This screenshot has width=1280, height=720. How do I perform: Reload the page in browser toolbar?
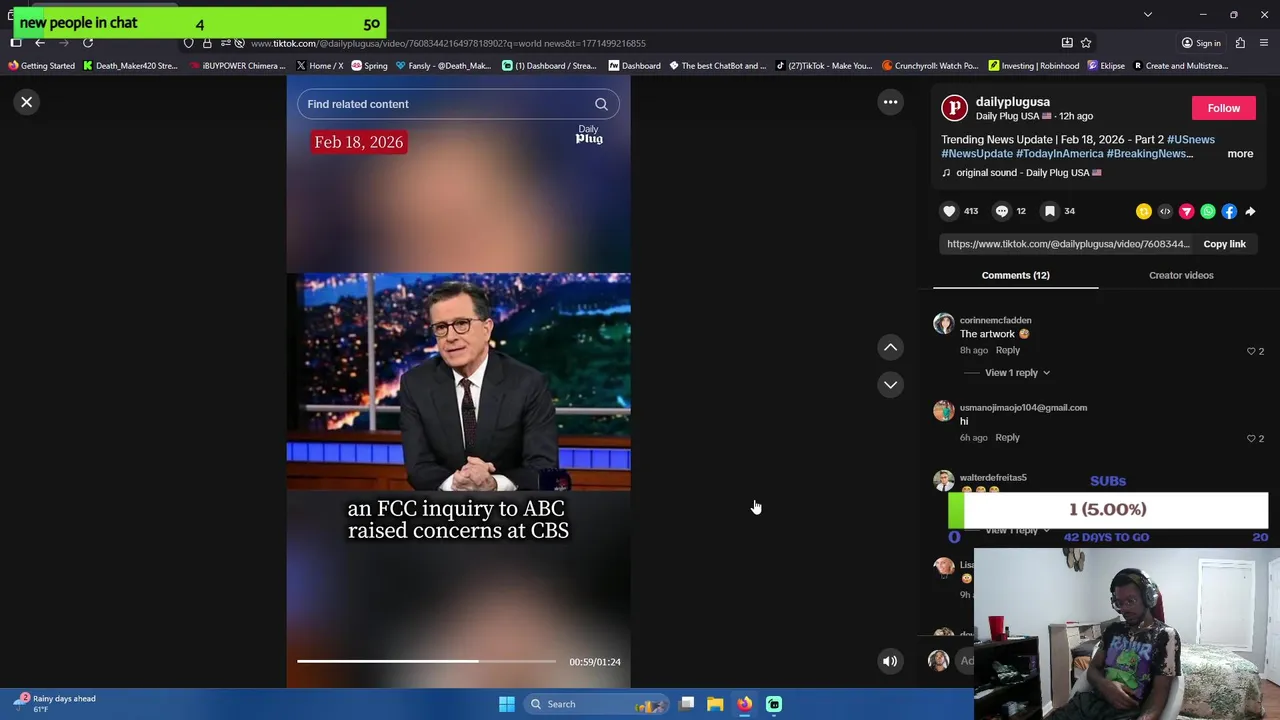(88, 43)
